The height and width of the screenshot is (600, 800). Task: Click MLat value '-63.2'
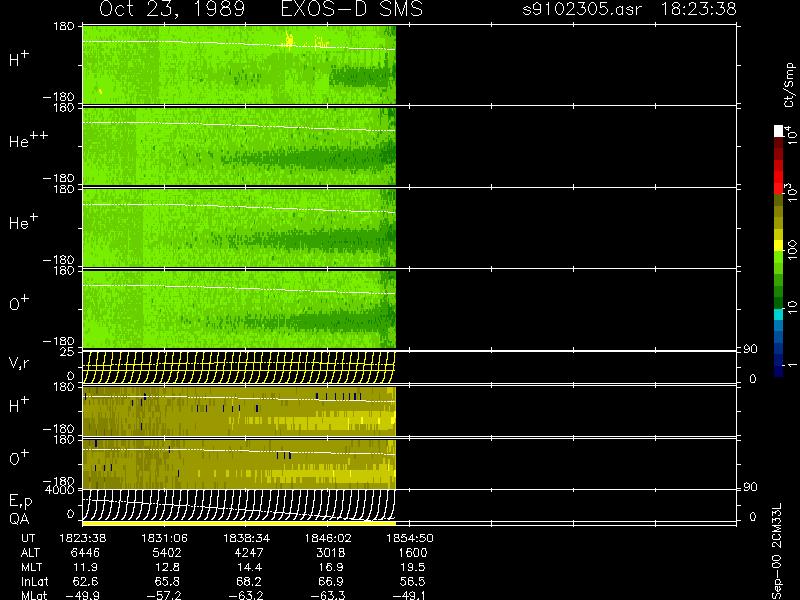tap(246, 595)
